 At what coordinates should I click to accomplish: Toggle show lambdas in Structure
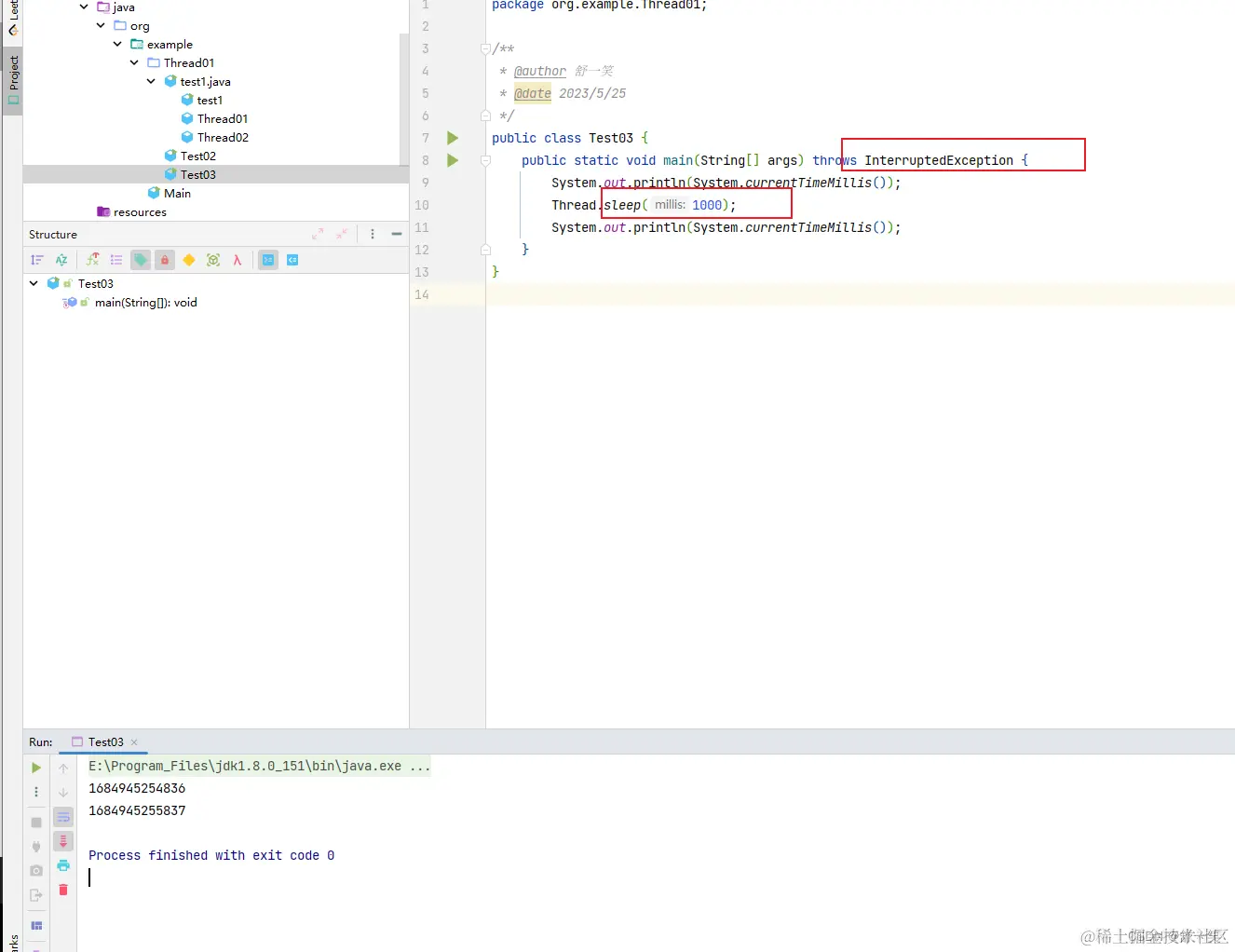[x=237, y=260]
